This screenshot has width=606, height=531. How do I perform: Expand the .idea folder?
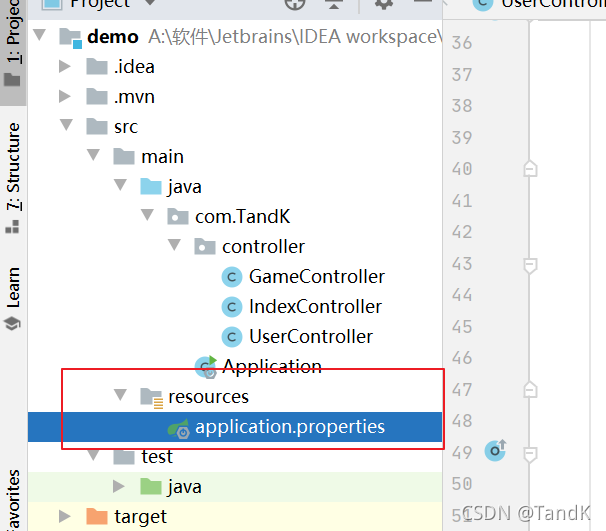pyautogui.click(x=65, y=66)
